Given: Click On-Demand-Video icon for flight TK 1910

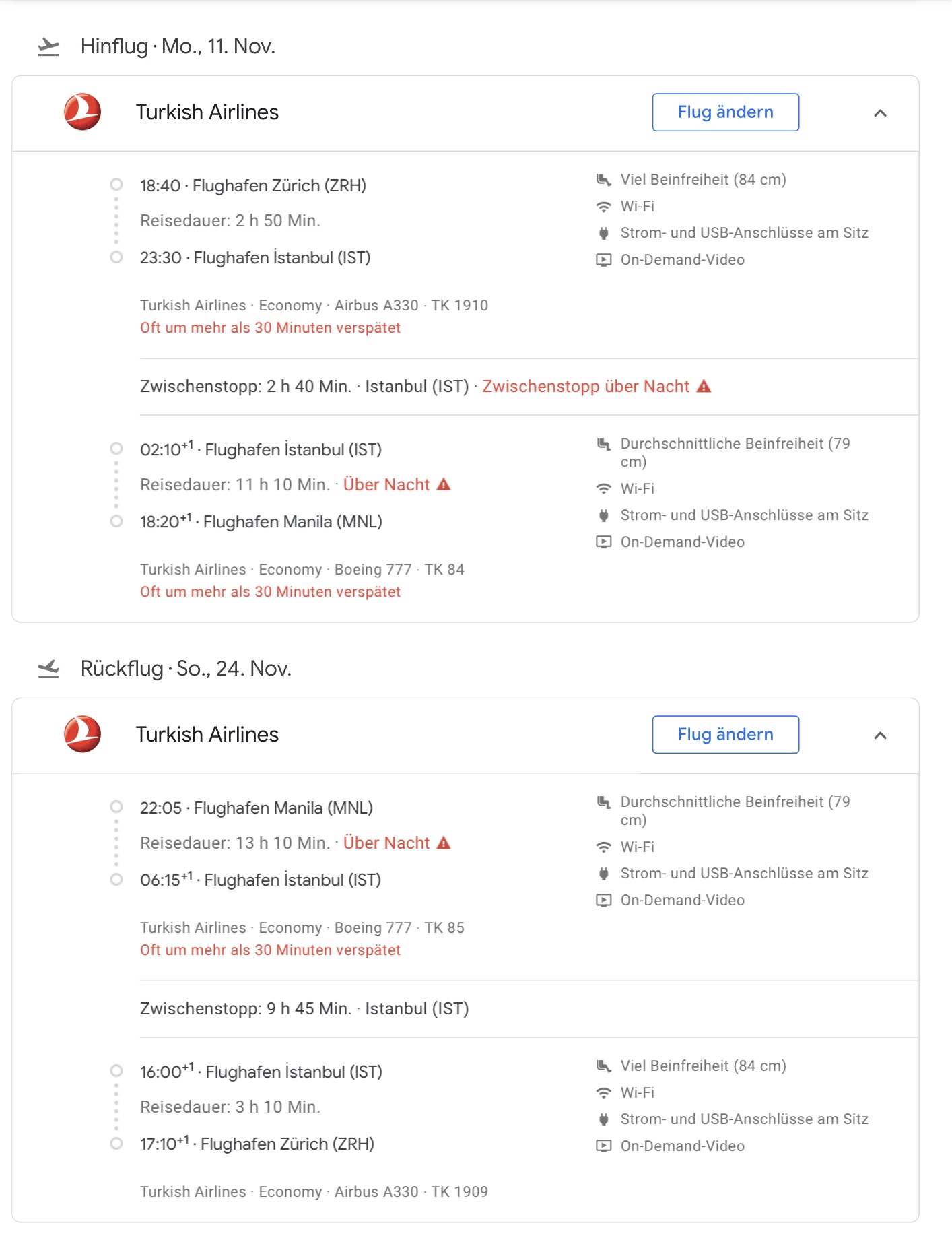Looking at the screenshot, I should coord(604,260).
